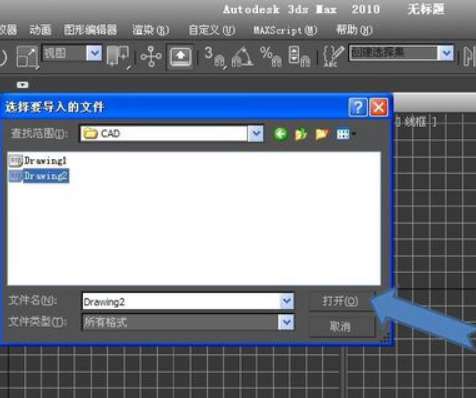The image size is (476, 398).
Task: Toggle the Angle Snap icon
Action: [x=242, y=57]
